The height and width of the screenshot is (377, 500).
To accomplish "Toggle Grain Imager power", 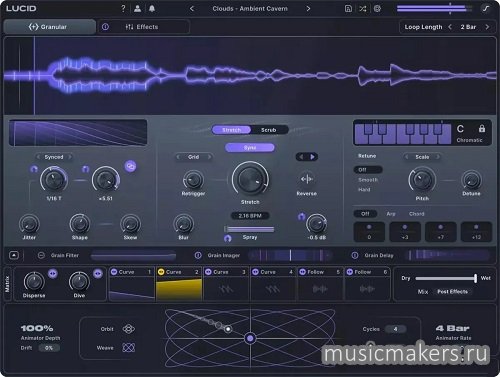I will [x=198, y=255].
